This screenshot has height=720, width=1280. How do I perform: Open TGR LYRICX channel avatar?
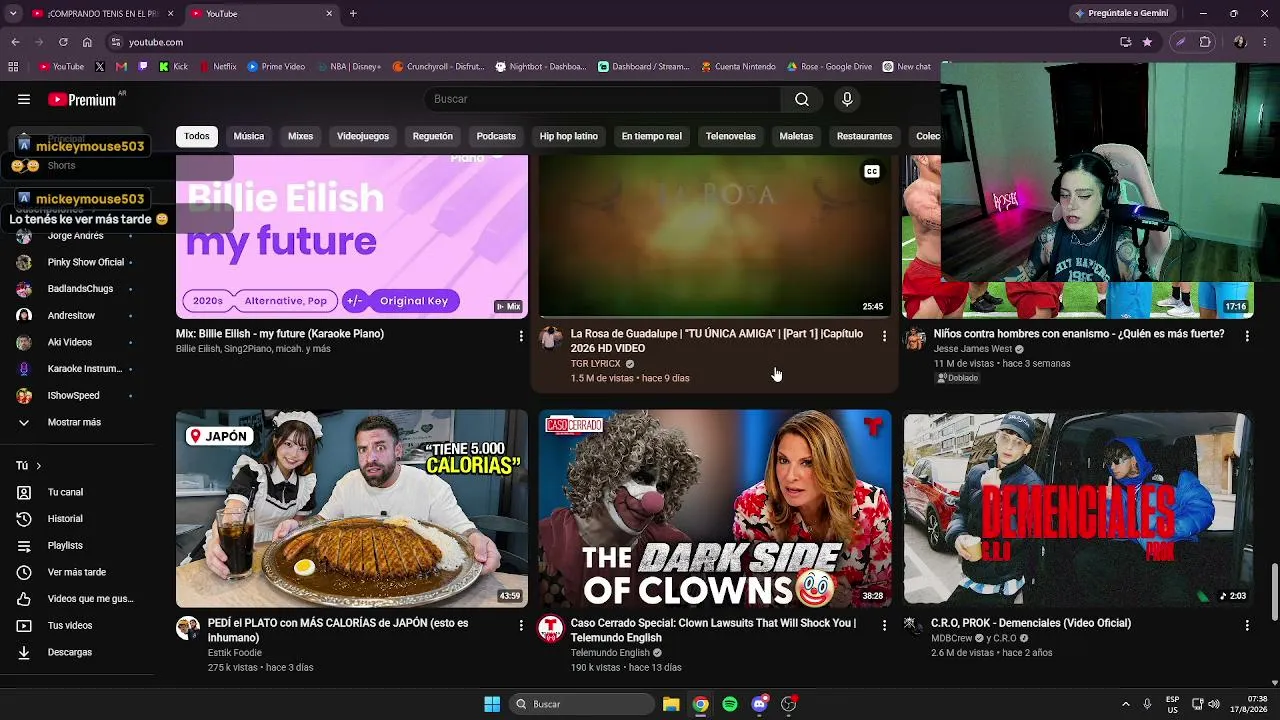551,338
